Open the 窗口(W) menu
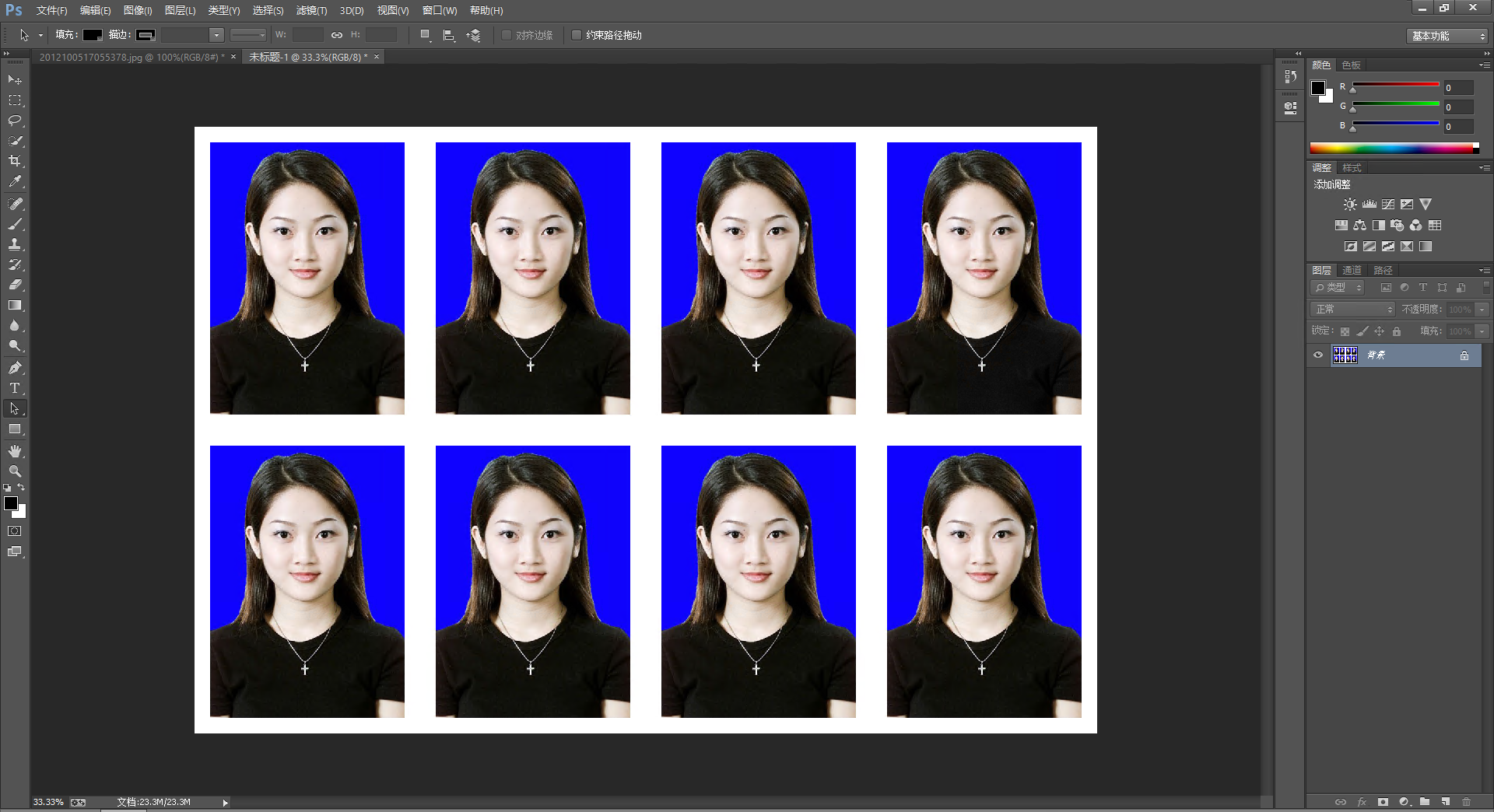 (440, 11)
